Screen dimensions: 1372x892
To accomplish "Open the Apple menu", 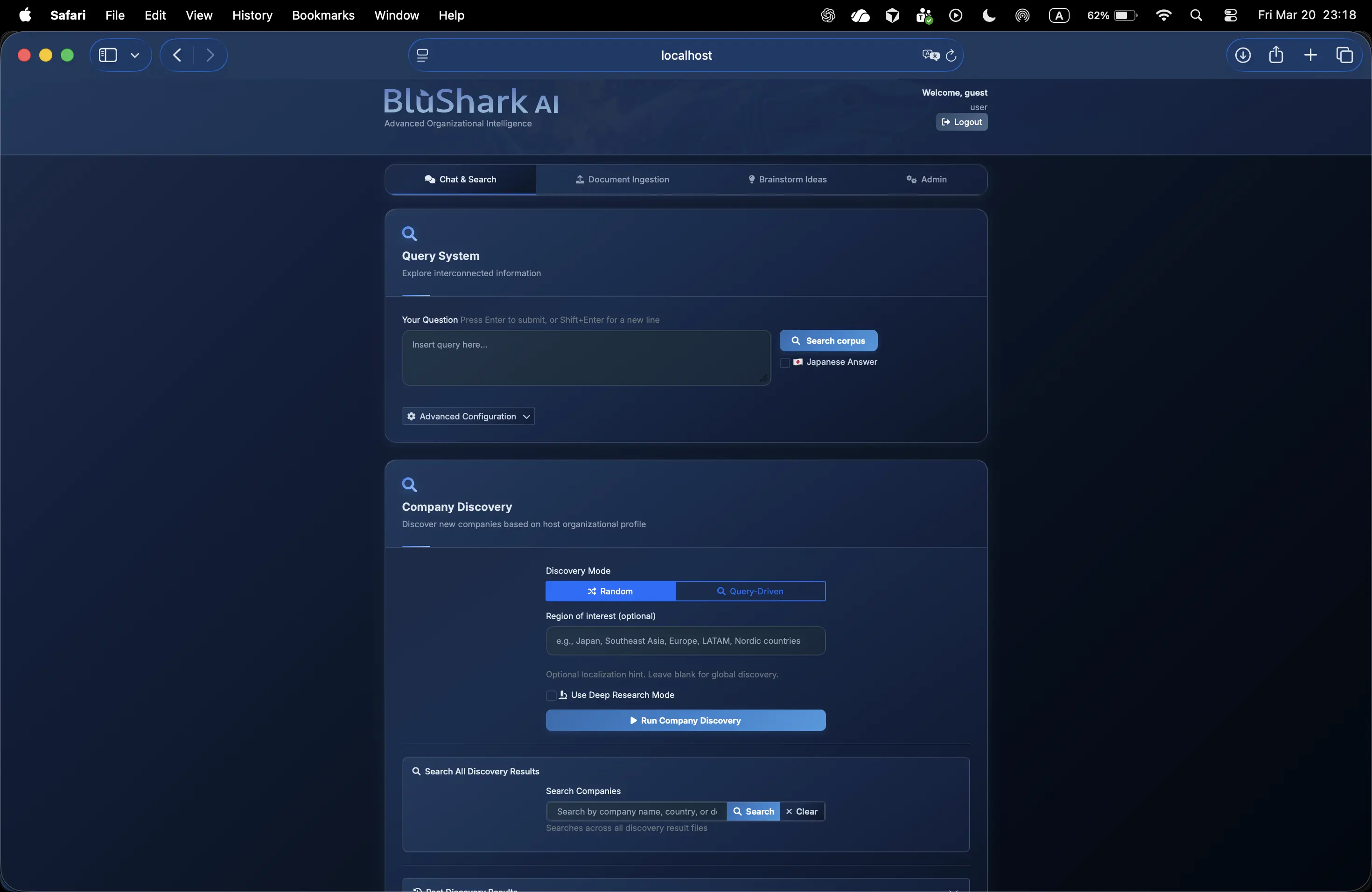I will 25,15.
